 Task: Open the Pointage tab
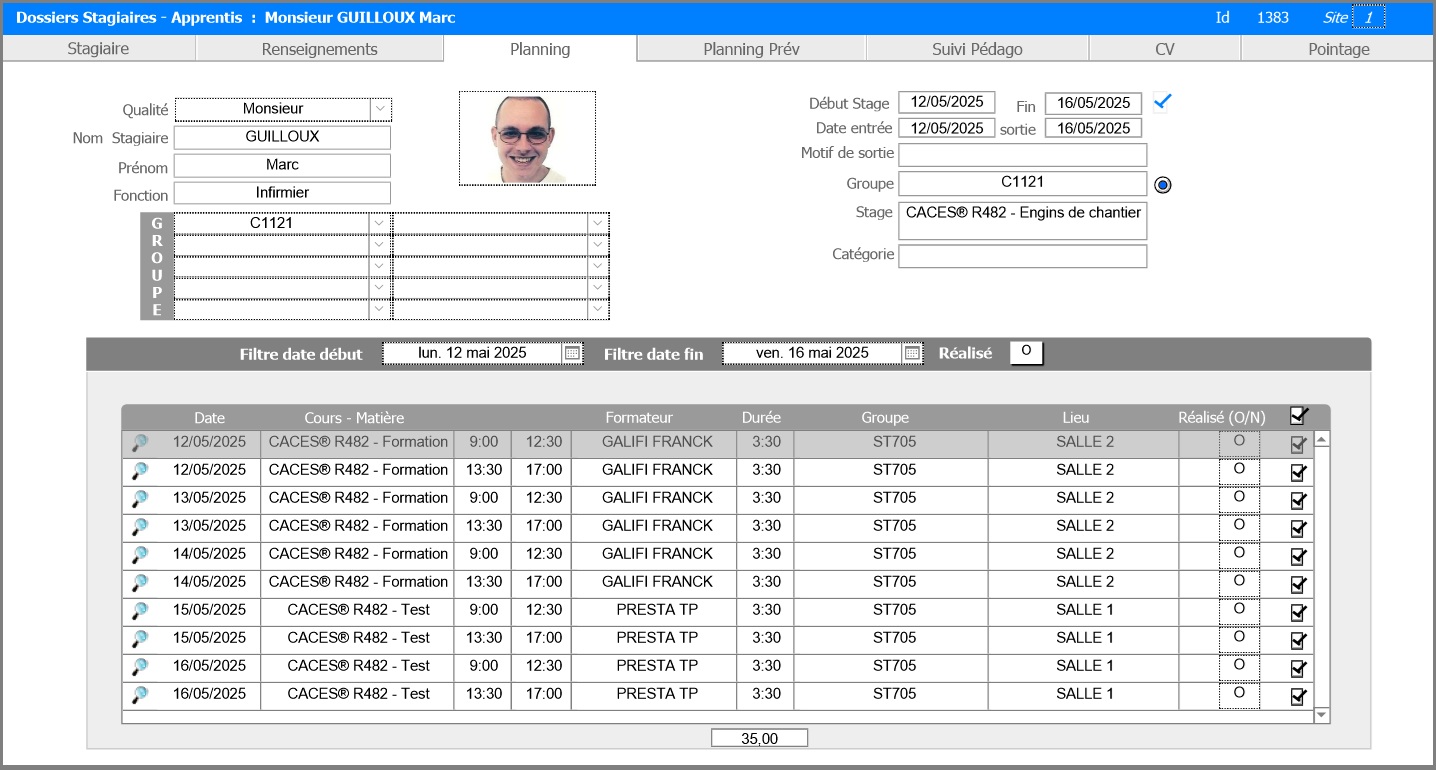tap(1339, 47)
